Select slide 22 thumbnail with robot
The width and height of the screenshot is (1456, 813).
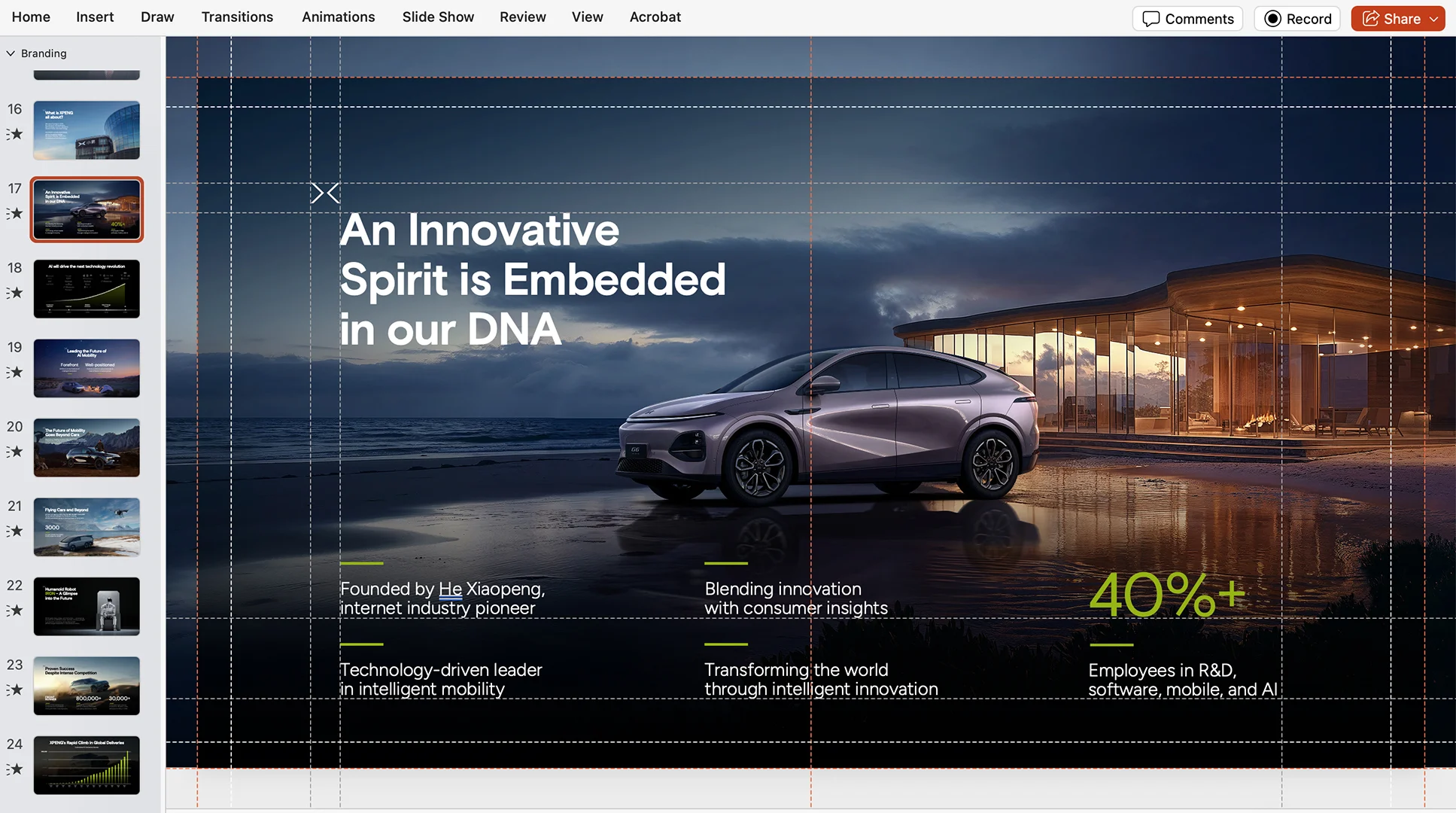87,606
